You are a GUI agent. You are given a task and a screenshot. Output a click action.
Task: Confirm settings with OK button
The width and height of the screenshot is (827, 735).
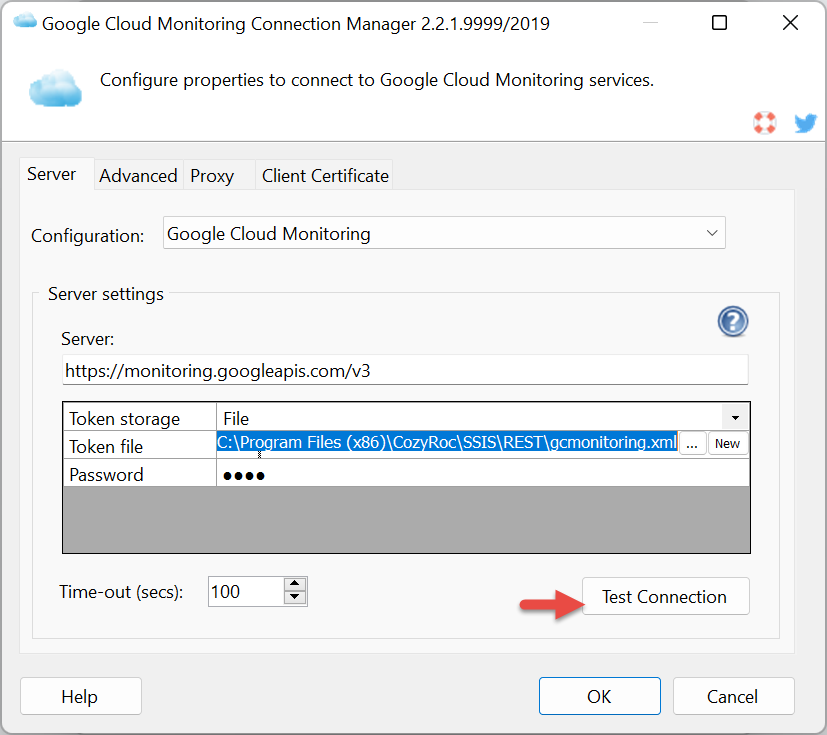(x=600, y=696)
